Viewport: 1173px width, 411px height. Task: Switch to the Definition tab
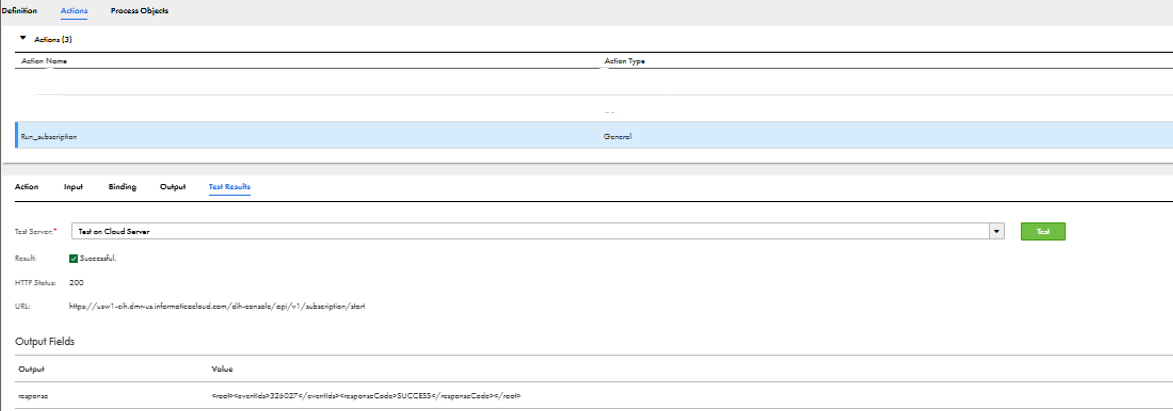point(19,11)
